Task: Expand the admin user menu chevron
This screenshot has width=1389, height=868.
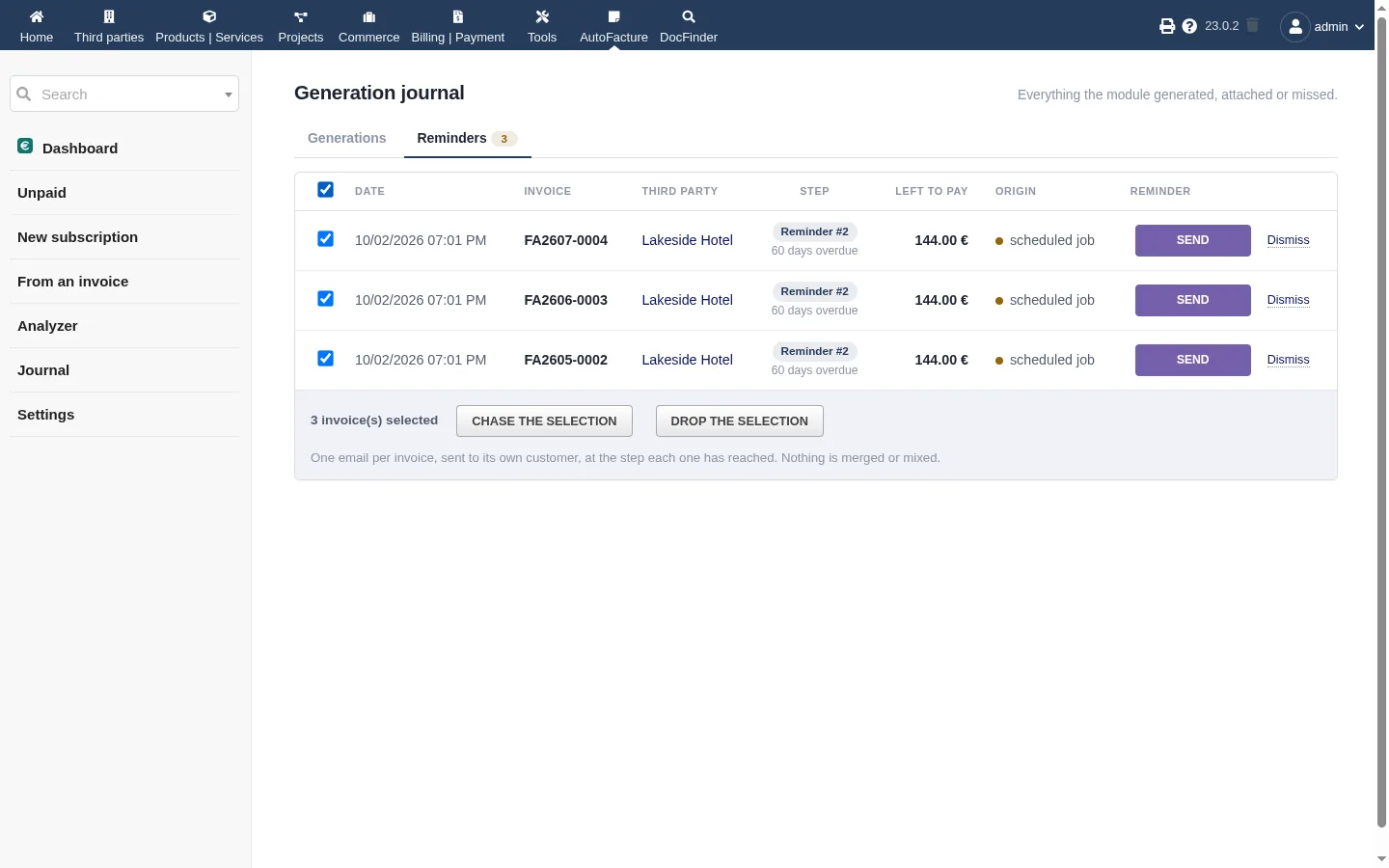Action: 1359,27
